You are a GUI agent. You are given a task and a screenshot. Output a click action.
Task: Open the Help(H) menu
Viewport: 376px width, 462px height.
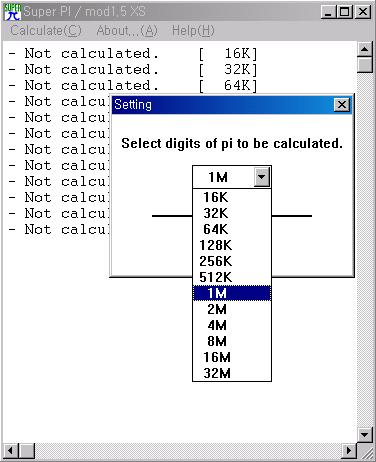coord(193,31)
